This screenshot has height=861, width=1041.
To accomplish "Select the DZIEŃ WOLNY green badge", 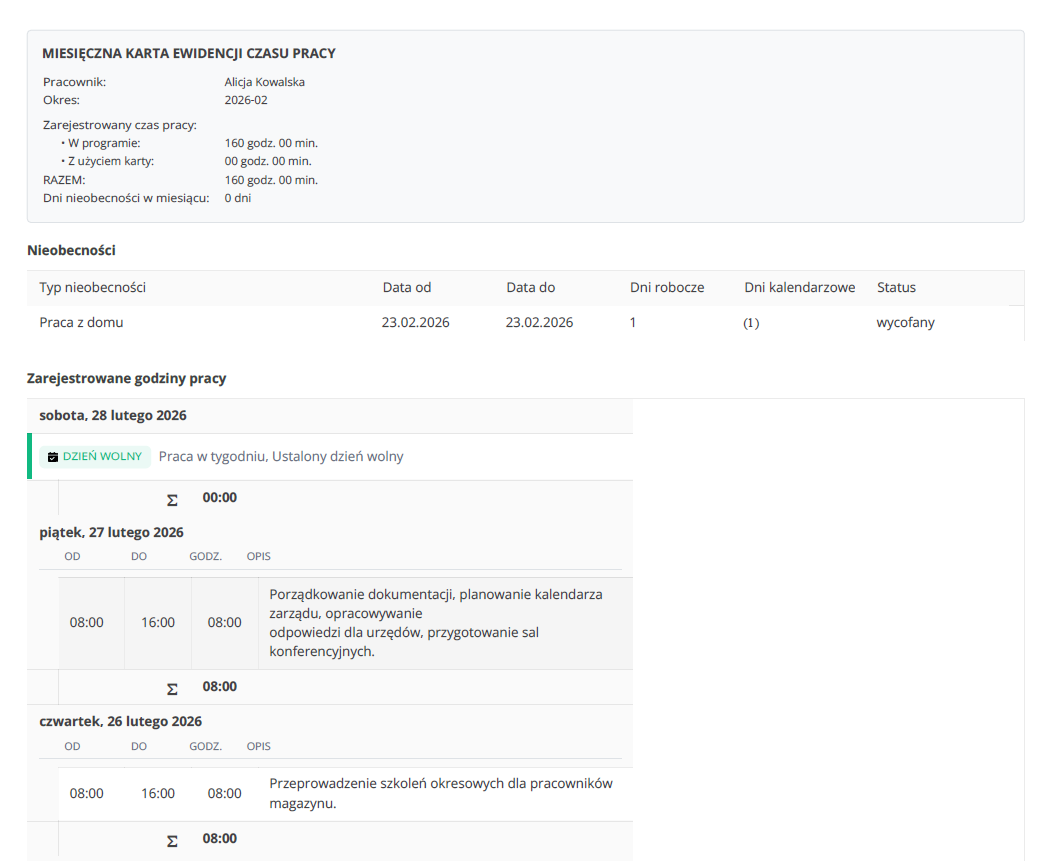I will pos(95,457).
